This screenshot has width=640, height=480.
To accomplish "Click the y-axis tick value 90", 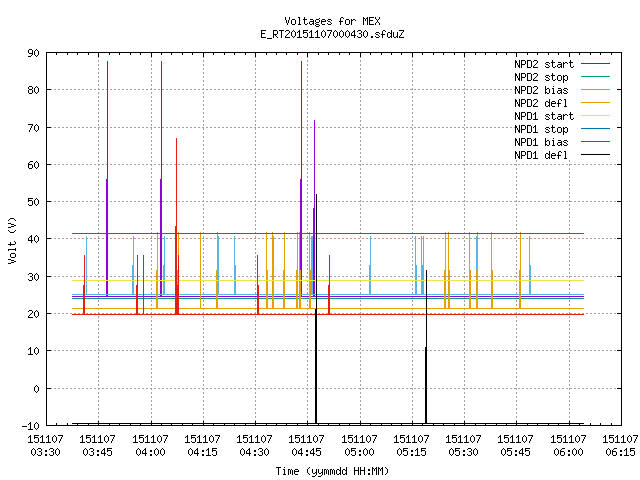I will tap(33, 53).
